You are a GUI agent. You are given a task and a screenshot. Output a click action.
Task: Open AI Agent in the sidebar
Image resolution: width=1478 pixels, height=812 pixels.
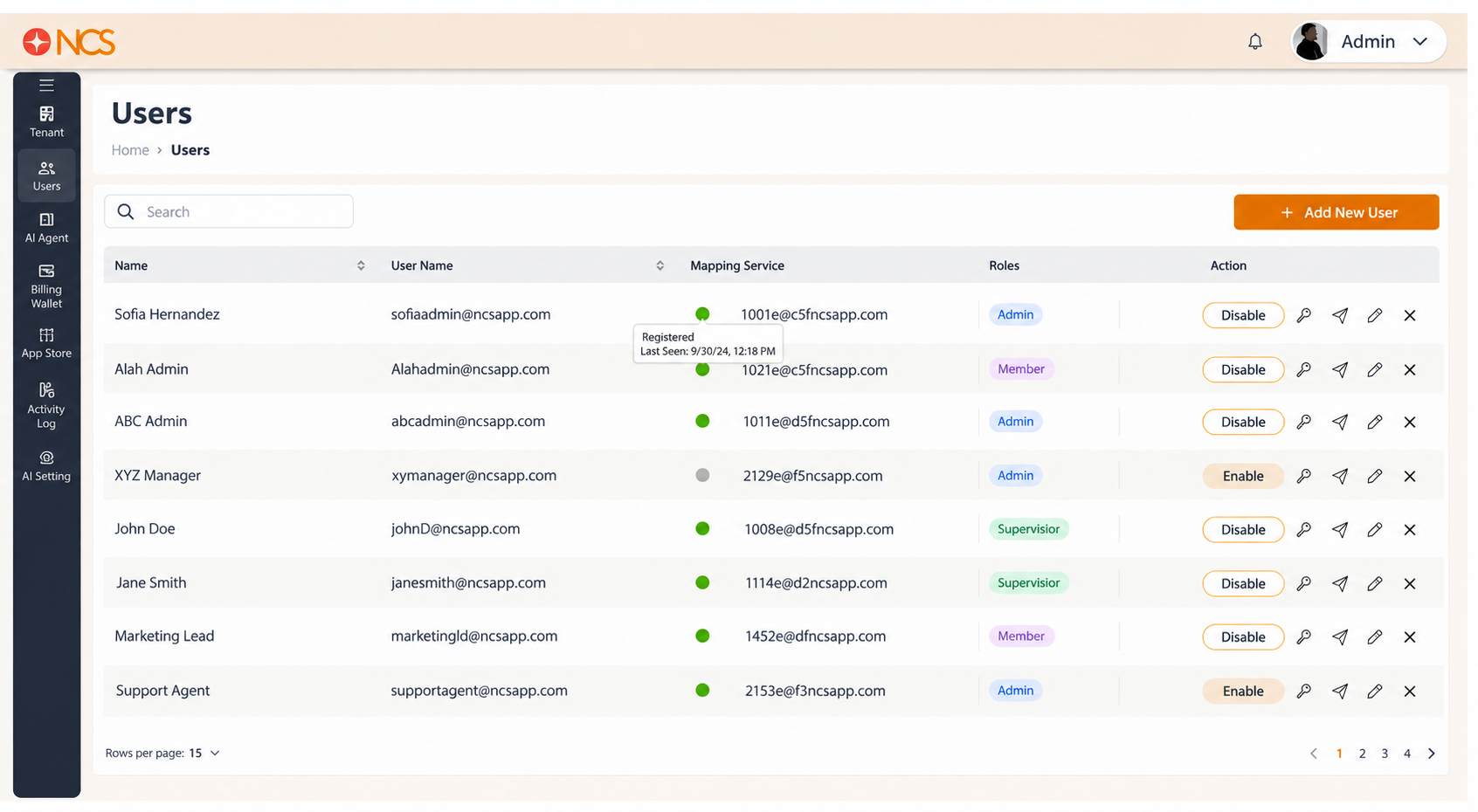[46, 227]
